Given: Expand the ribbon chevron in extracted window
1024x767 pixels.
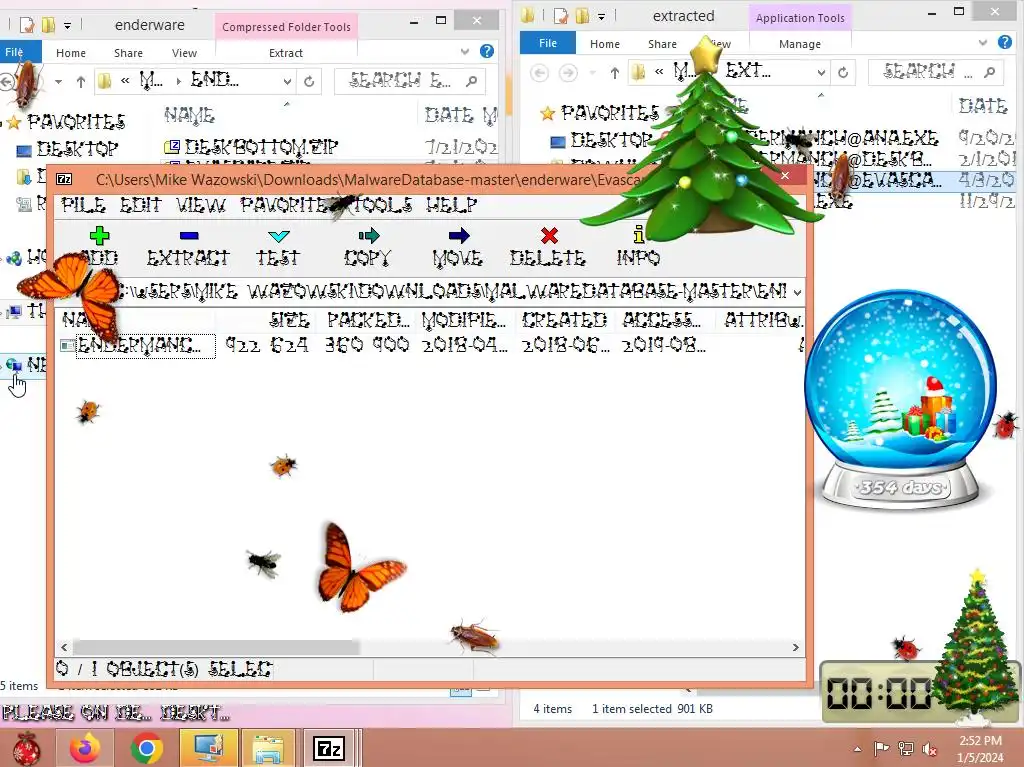Looking at the screenshot, I should tap(983, 42).
